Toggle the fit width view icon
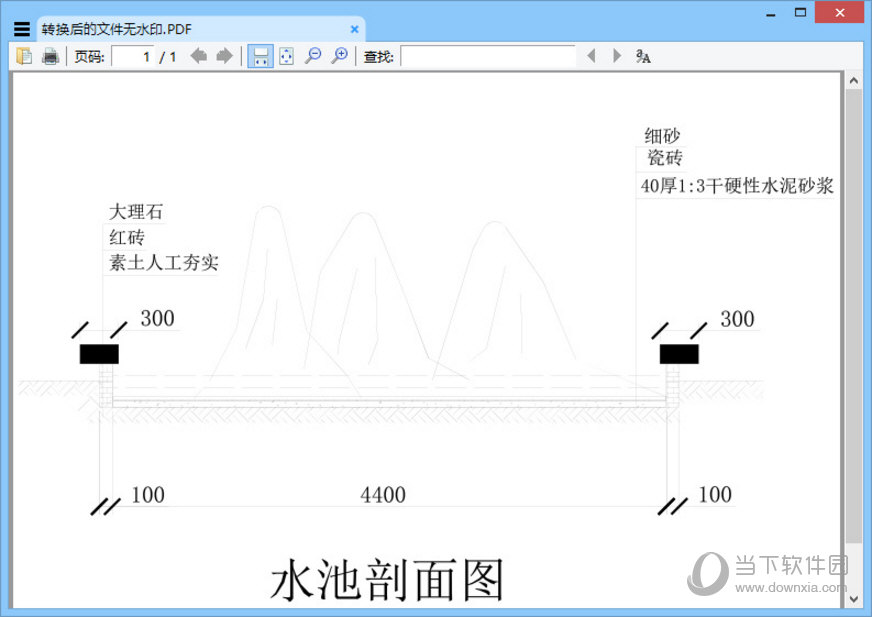 click(260, 56)
